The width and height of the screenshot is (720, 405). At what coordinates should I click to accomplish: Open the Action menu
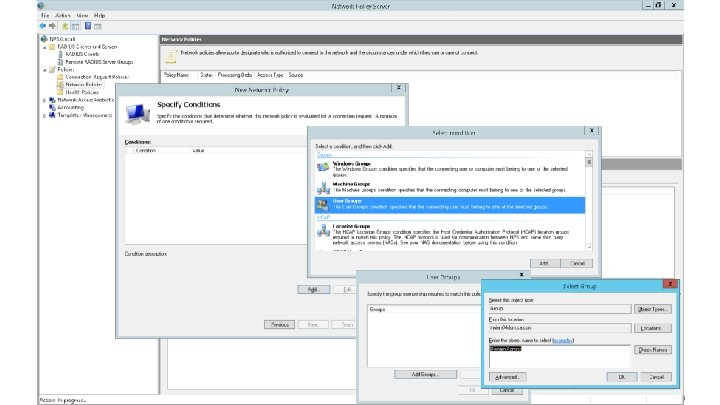pos(62,16)
